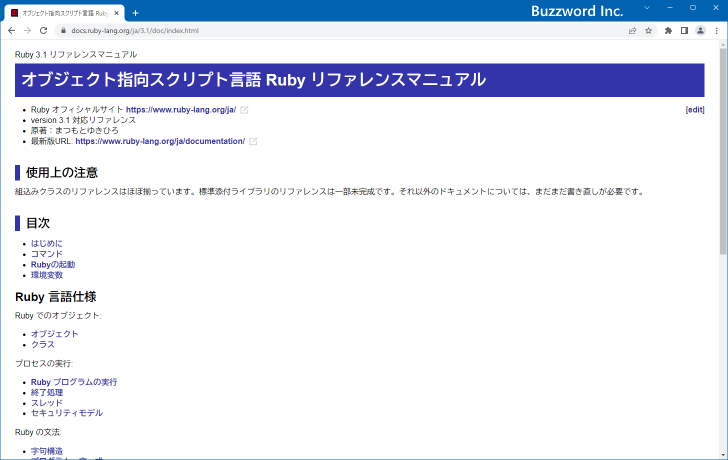Image resolution: width=728 pixels, height=460 pixels.
Task: Click the Ruby でのオブジェクト label
Action: coord(58,316)
